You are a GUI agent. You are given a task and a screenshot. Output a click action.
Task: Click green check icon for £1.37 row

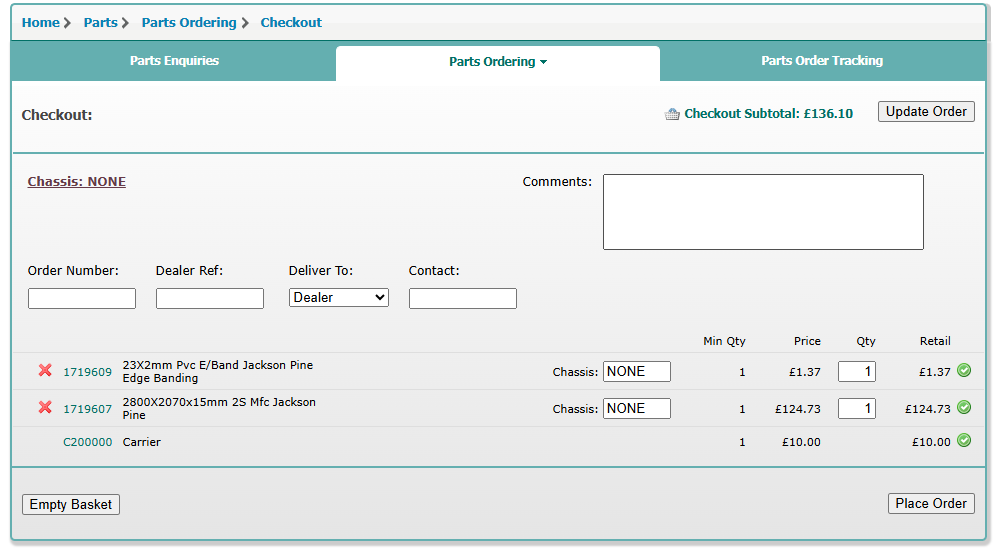pyautogui.click(x=964, y=370)
